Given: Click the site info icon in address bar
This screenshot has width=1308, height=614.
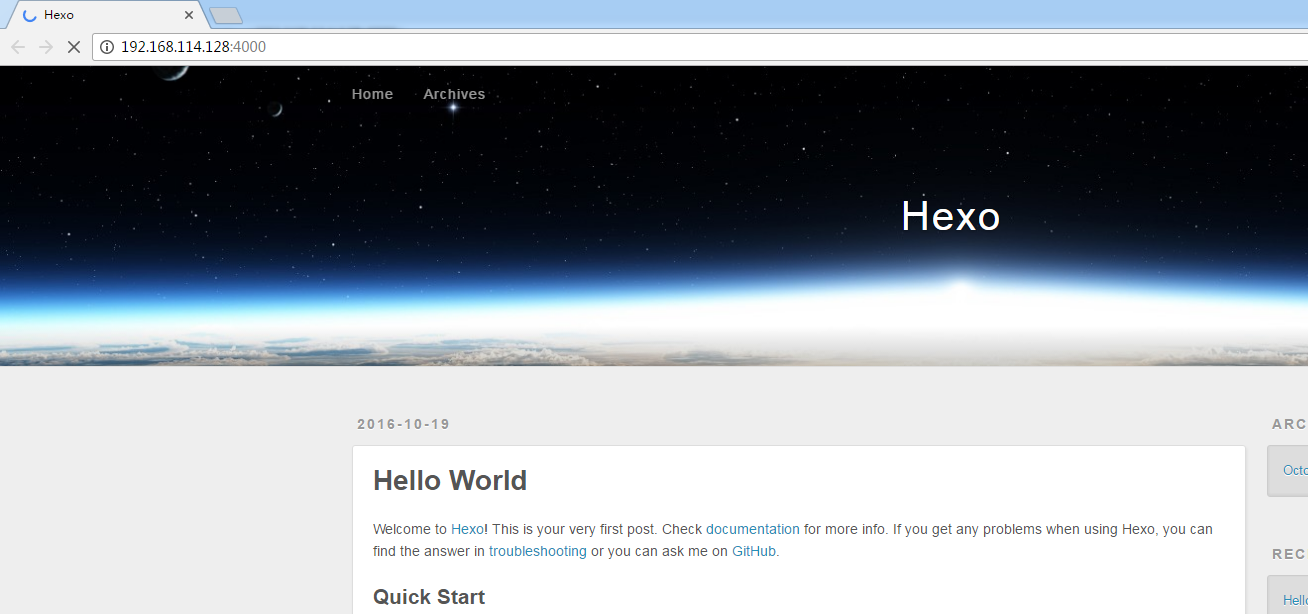Looking at the screenshot, I should tap(107, 47).
